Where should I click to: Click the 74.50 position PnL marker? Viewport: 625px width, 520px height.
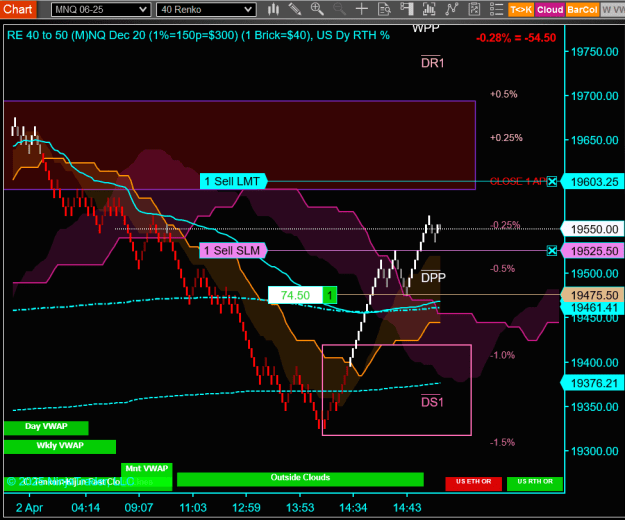[x=295, y=295]
